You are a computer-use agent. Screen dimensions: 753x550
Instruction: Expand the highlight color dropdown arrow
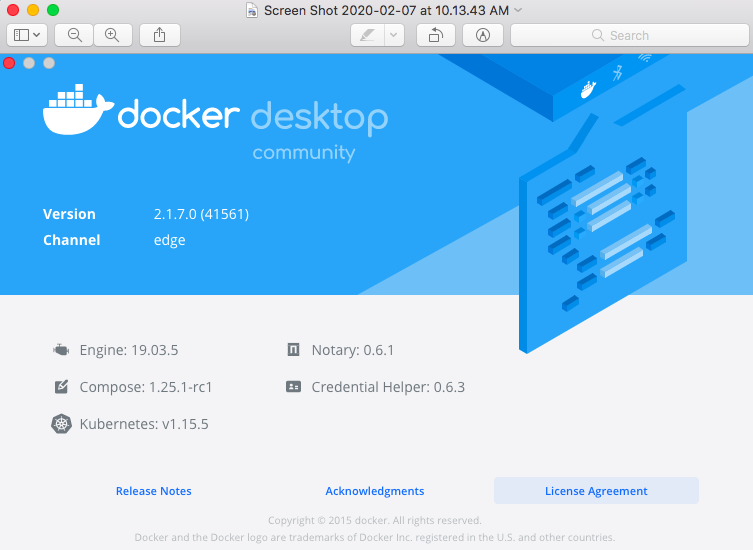(x=394, y=35)
